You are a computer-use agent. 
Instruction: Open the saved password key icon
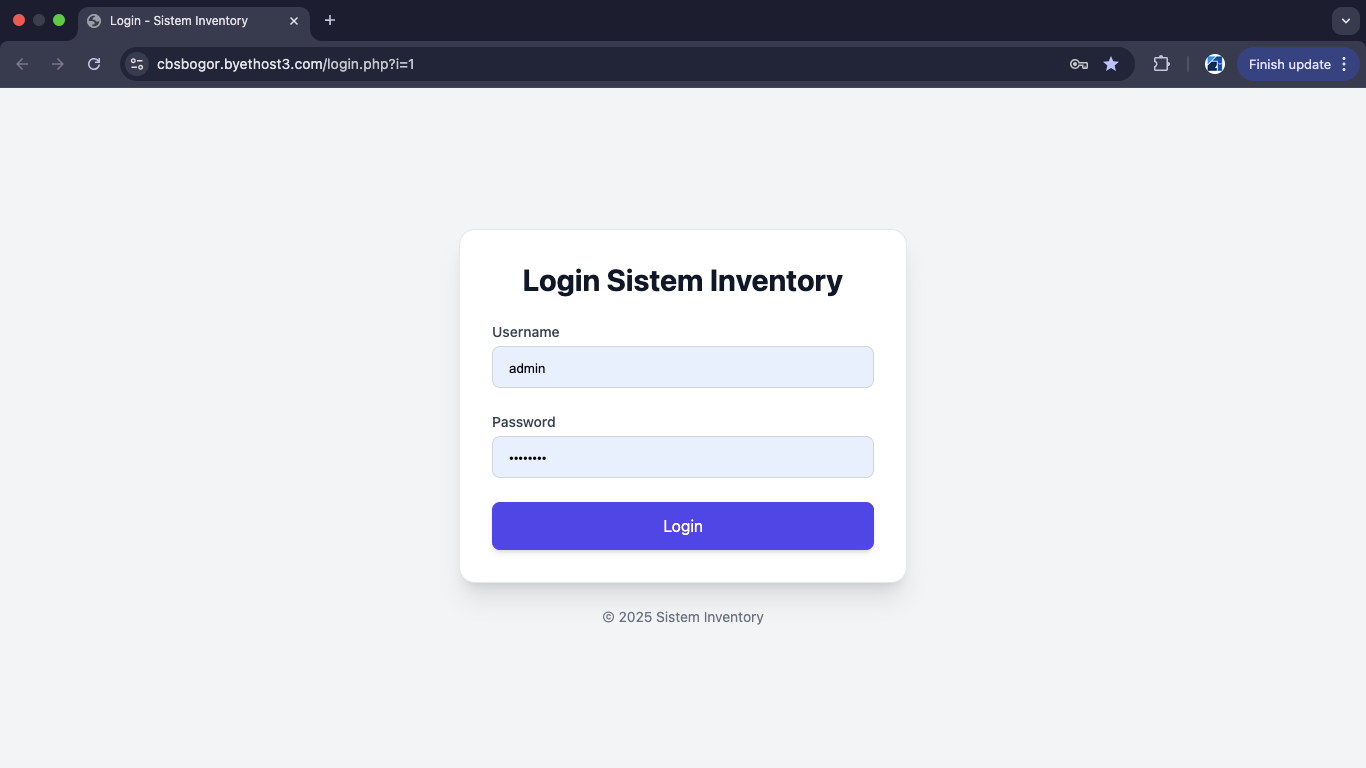click(x=1078, y=64)
